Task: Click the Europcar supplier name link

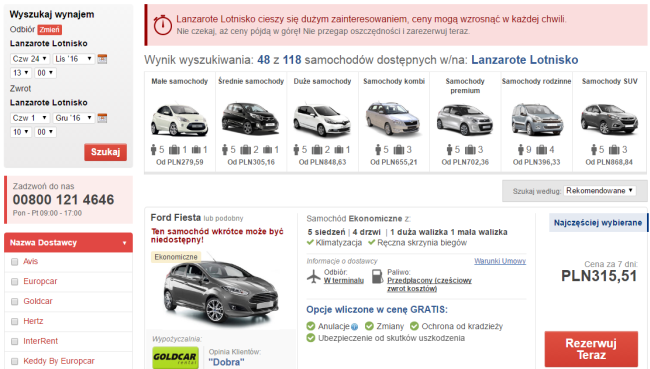Action: pyautogui.click(x=40, y=282)
